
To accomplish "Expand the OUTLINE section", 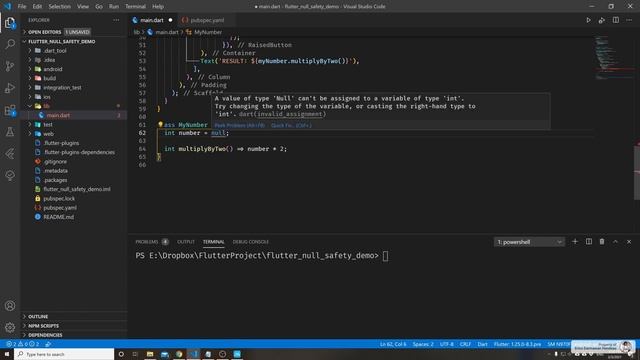I will [x=38, y=316].
